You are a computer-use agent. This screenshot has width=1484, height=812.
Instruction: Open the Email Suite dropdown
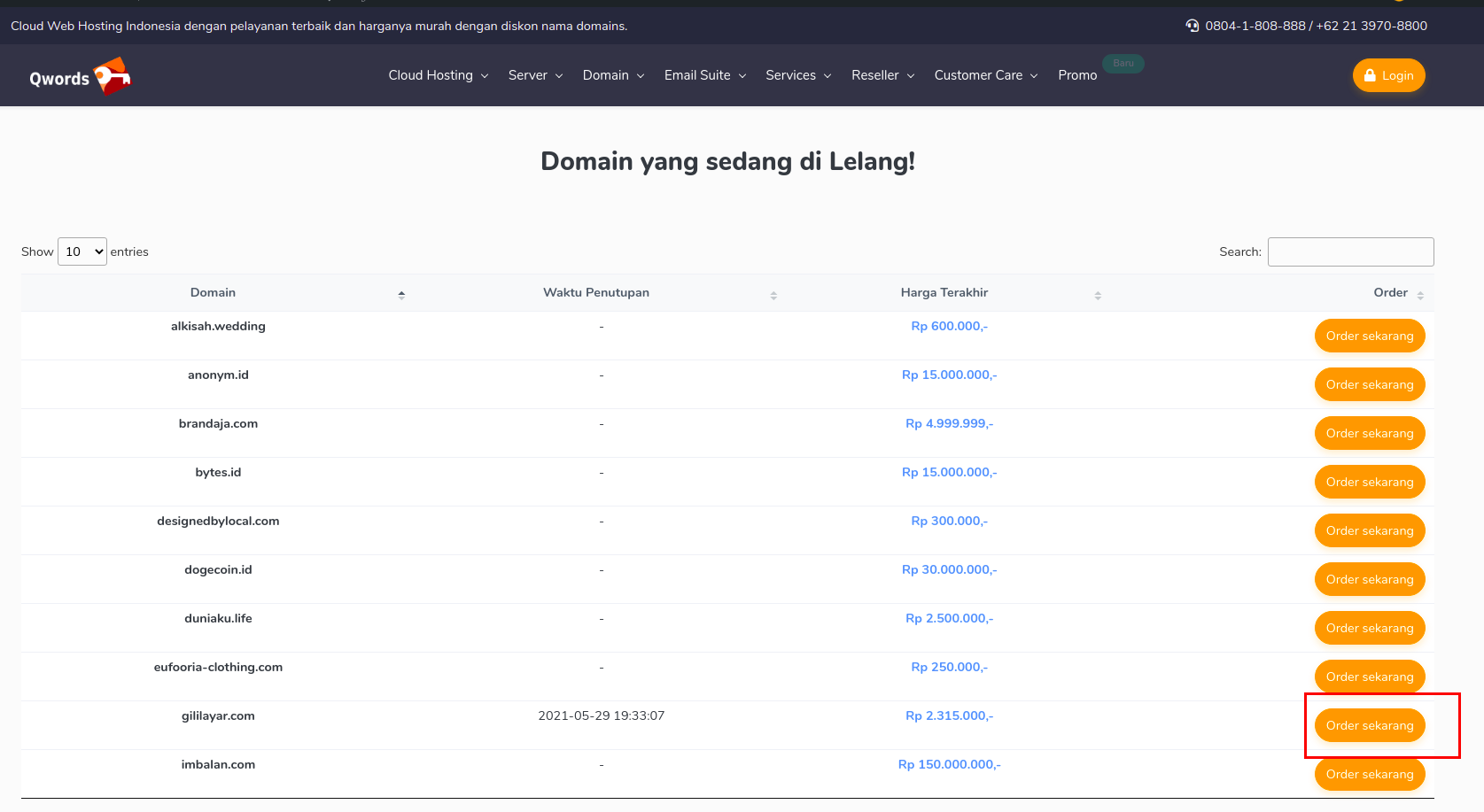pos(705,75)
